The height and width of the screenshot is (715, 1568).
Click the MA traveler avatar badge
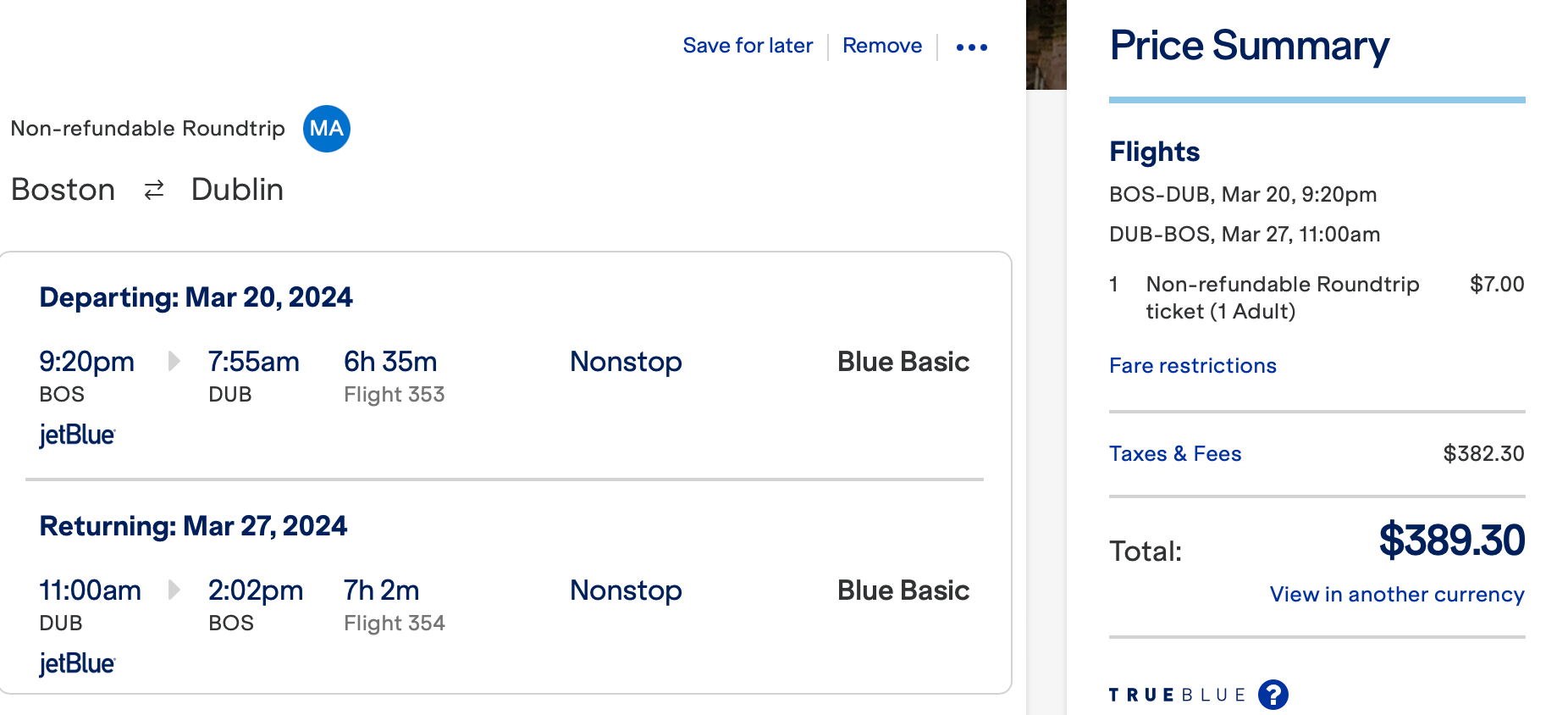(x=327, y=129)
